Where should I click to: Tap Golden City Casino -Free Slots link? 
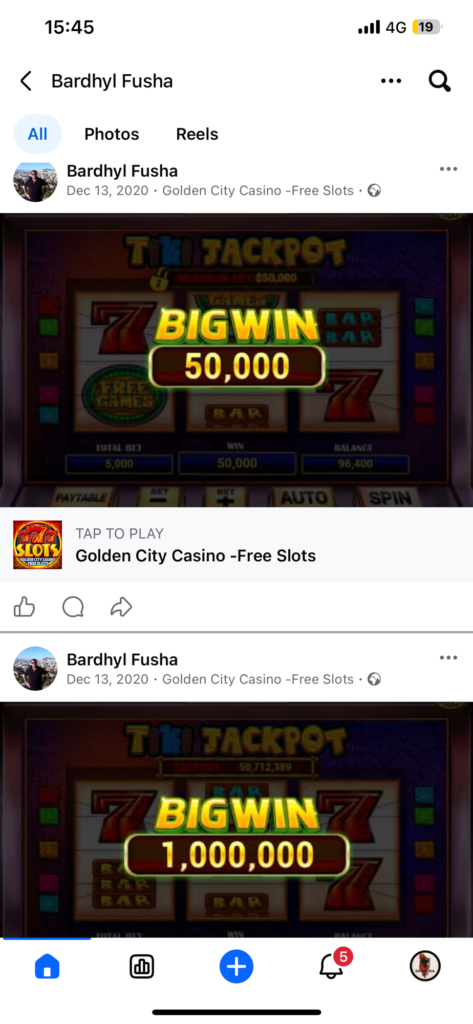coord(195,556)
